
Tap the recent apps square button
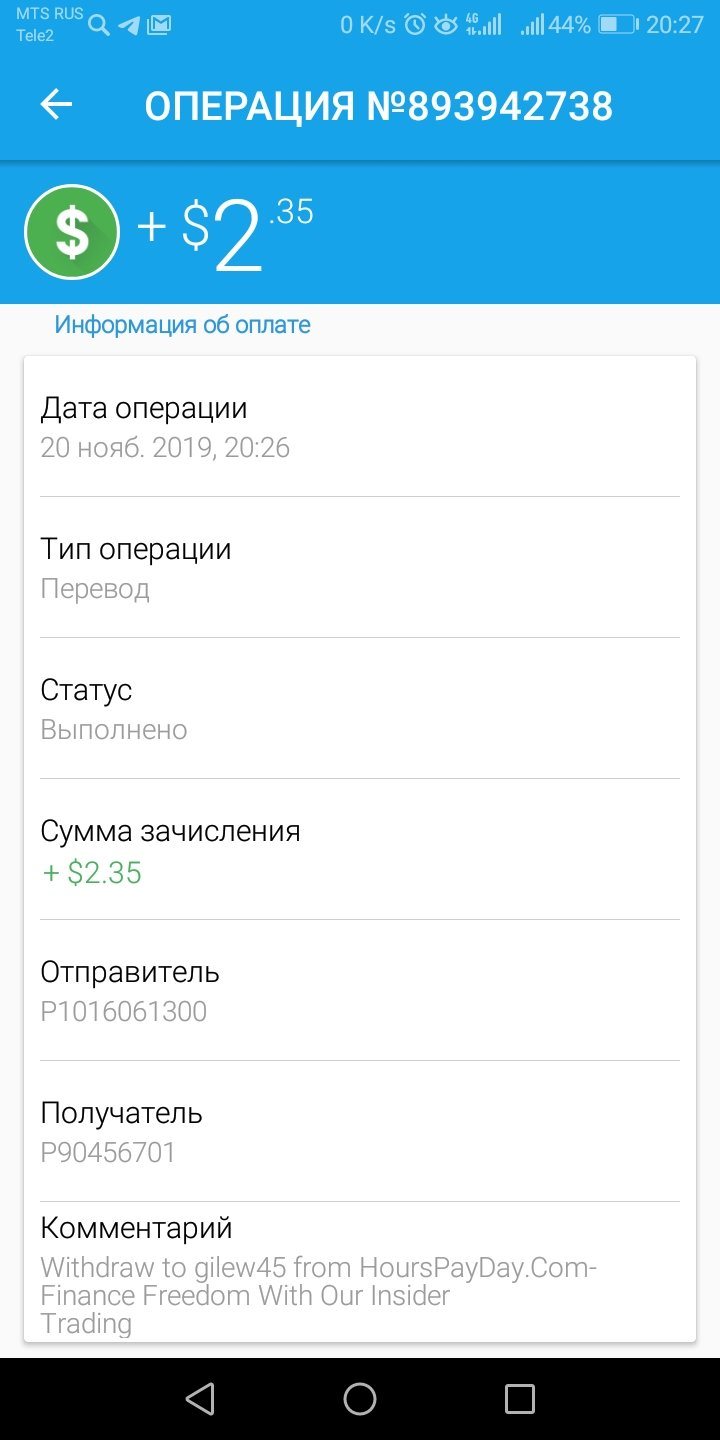(x=520, y=1399)
